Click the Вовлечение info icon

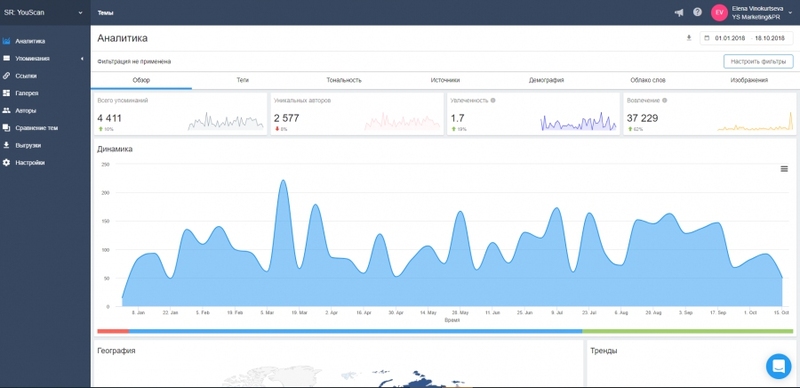click(x=664, y=101)
